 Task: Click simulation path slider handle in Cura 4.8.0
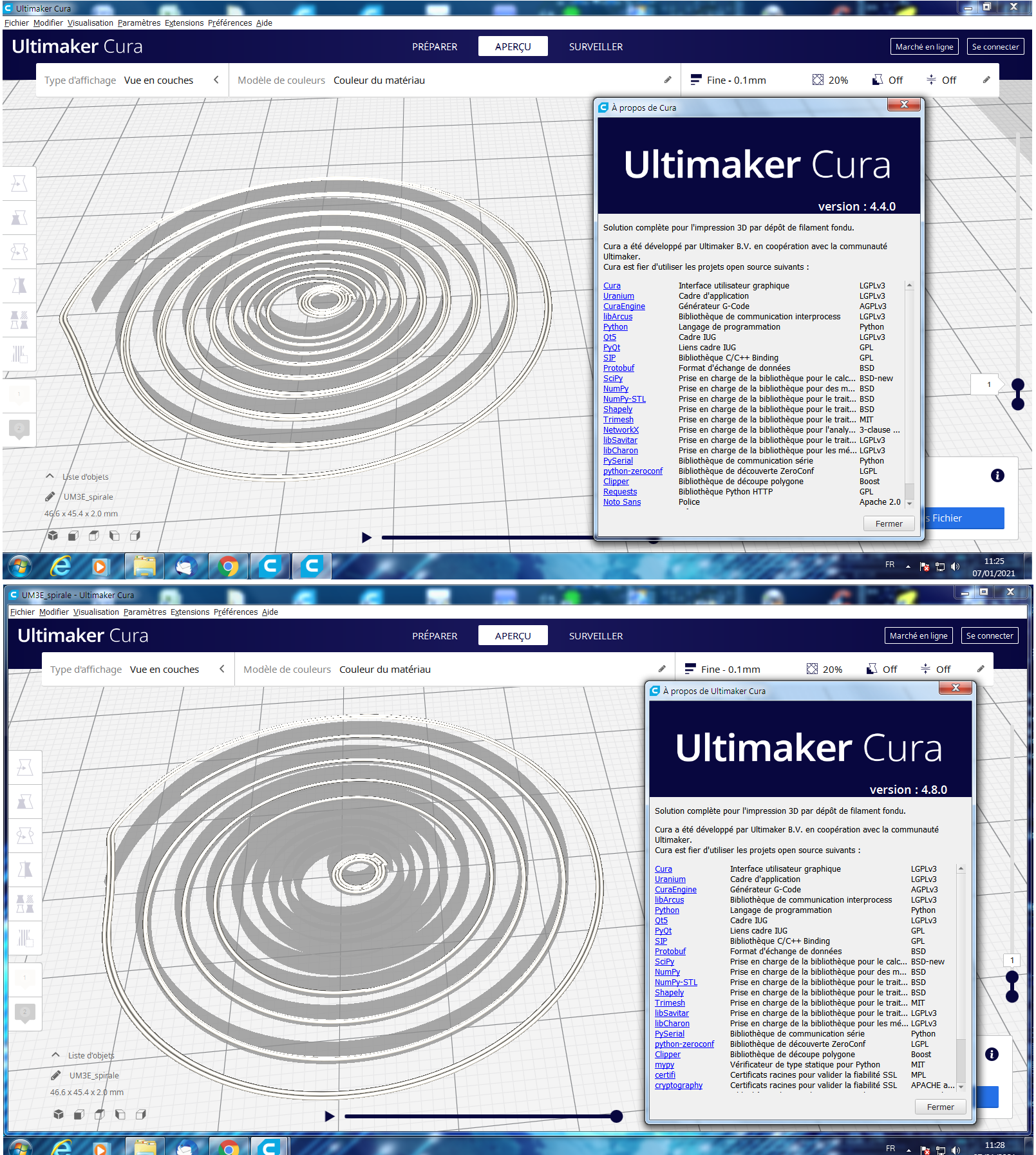point(616,1116)
